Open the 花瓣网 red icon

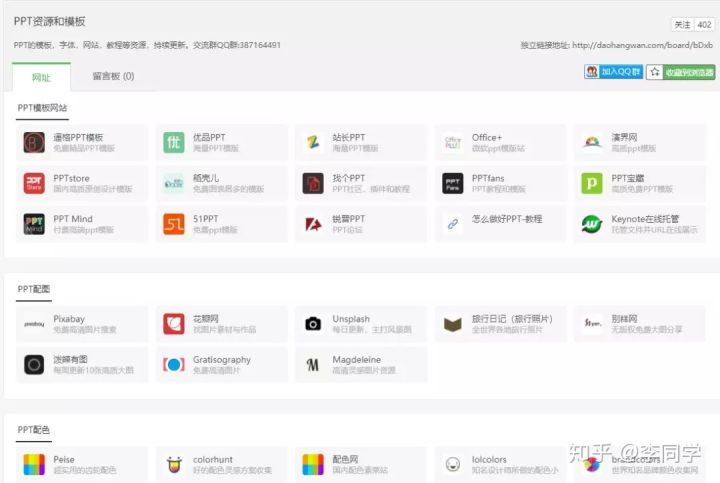tap(174, 324)
